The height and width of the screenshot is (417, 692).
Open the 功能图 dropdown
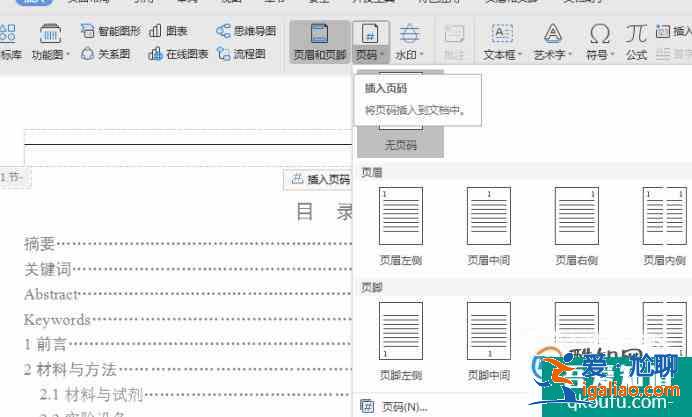pyautogui.click(x=51, y=43)
